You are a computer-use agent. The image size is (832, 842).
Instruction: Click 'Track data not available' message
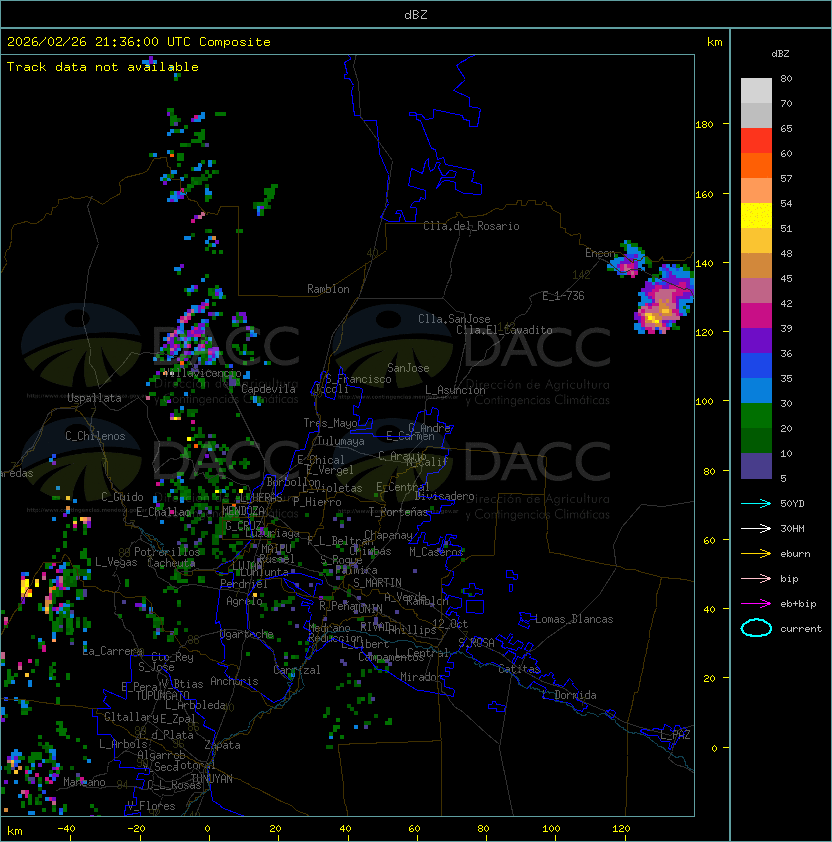tap(103, 67)
